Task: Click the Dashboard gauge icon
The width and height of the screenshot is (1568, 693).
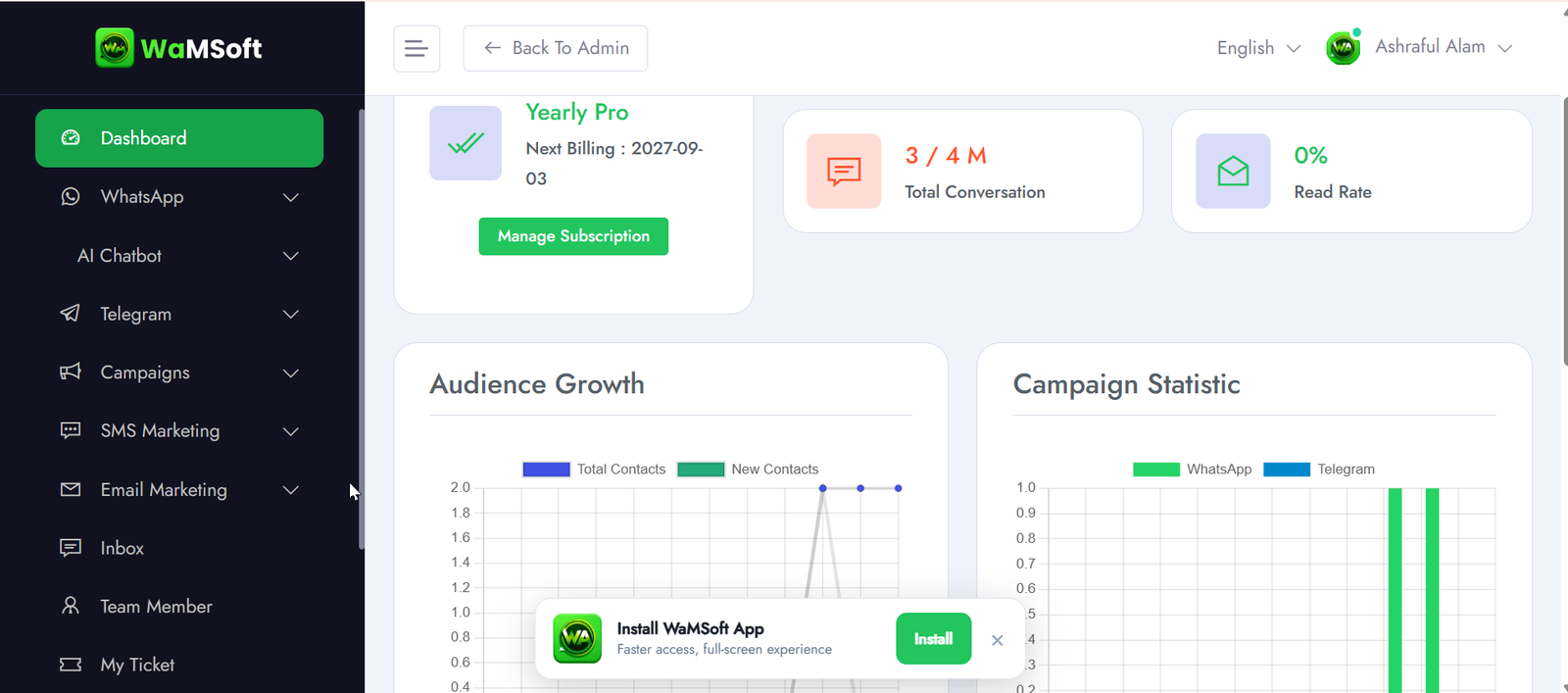Action: [71, 138]
